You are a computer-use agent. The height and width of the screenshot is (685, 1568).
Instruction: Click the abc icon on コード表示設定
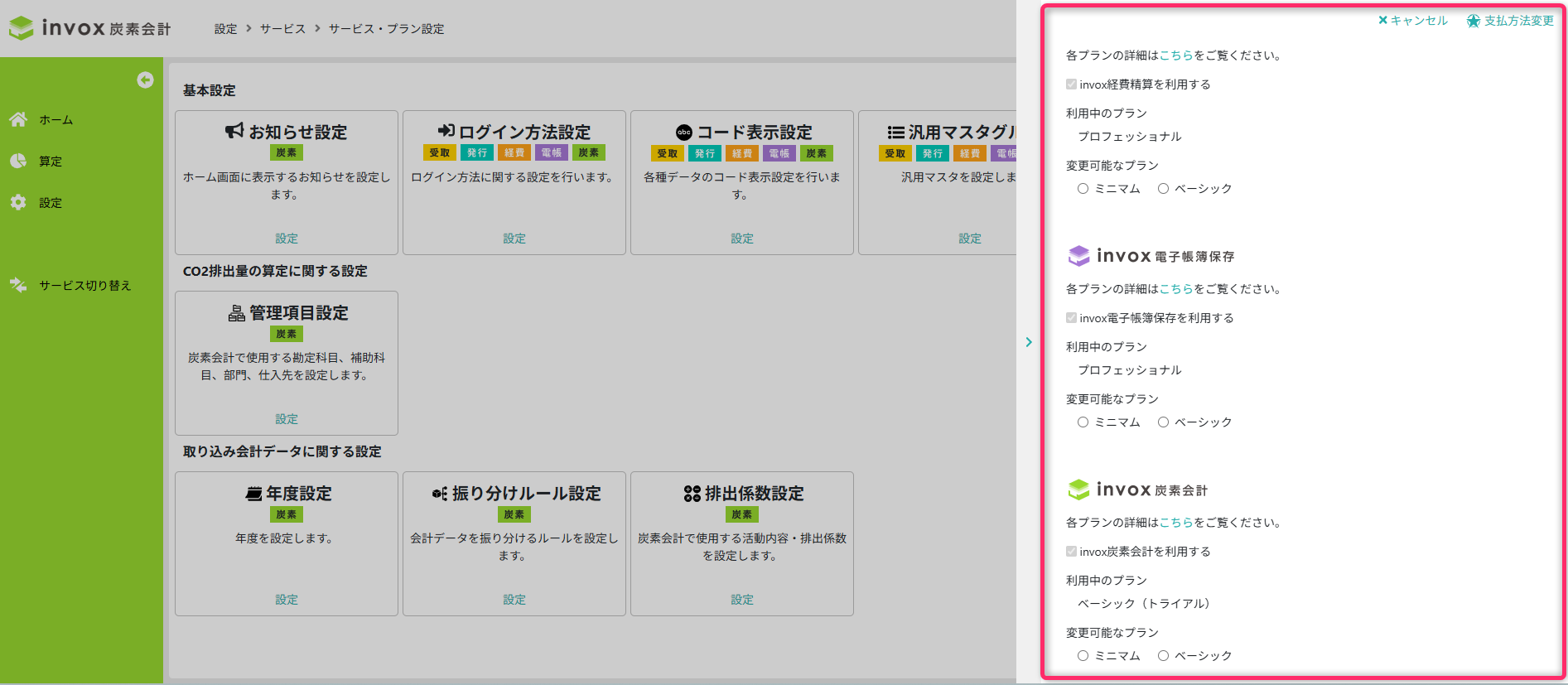click(684, 132)
